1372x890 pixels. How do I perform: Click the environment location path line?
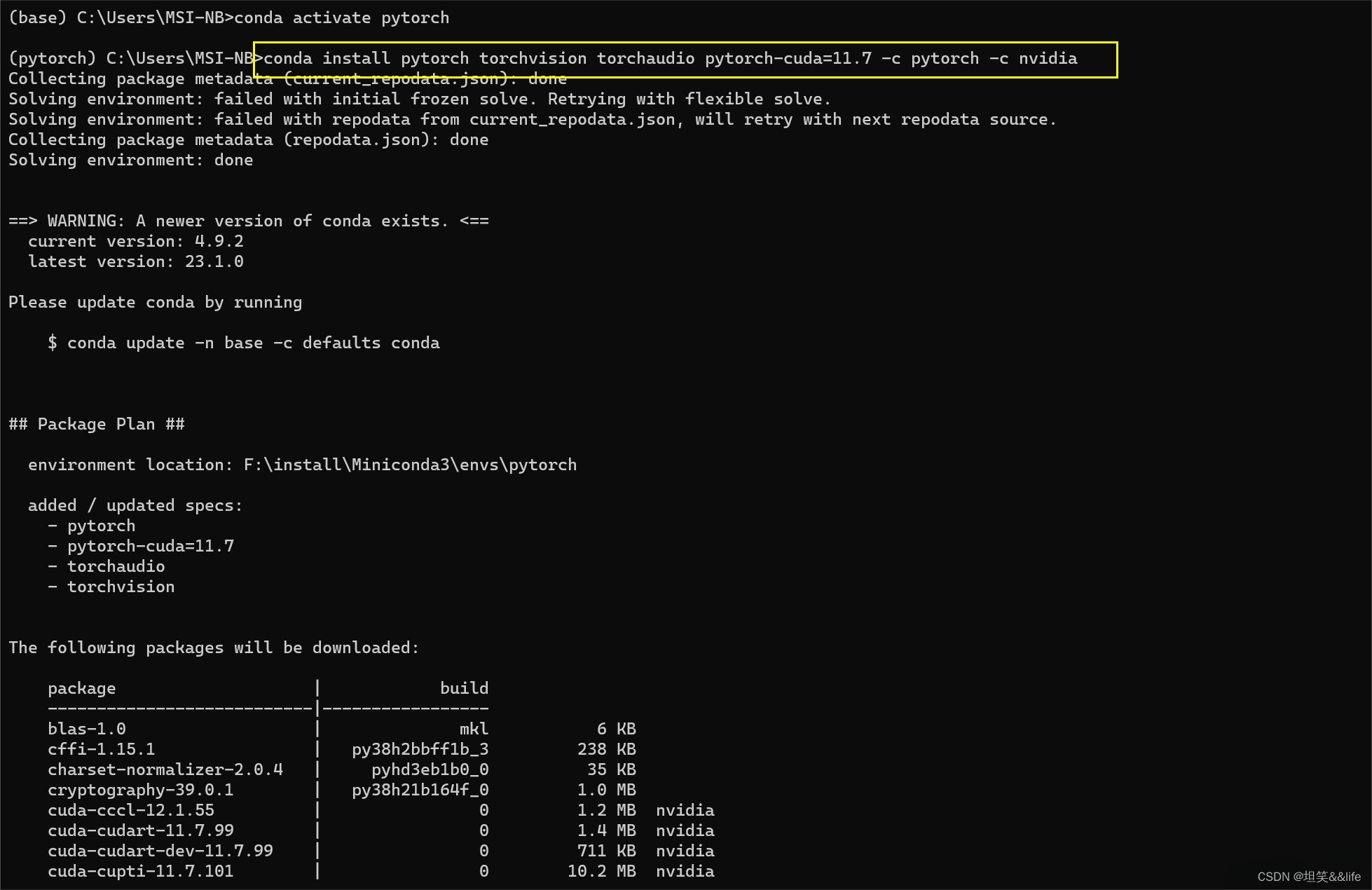[x=303, y=465]
